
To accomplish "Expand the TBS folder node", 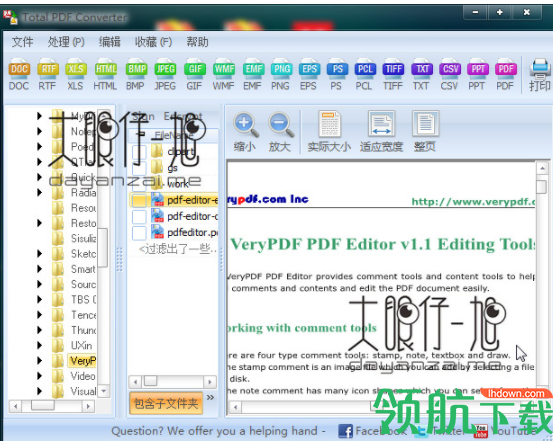I will [40, 300].
